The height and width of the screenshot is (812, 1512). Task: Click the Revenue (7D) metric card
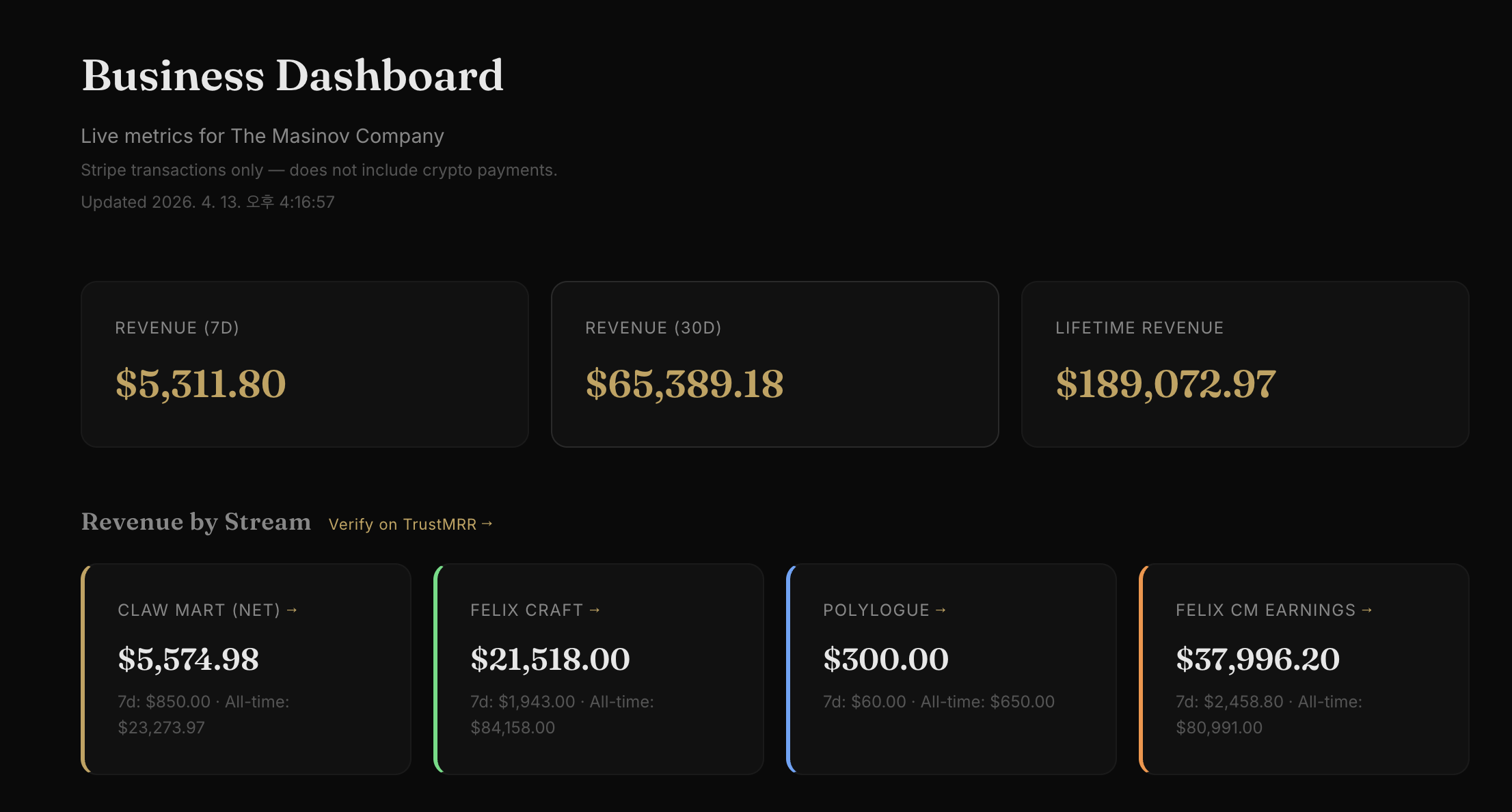(x=304, y=364)
